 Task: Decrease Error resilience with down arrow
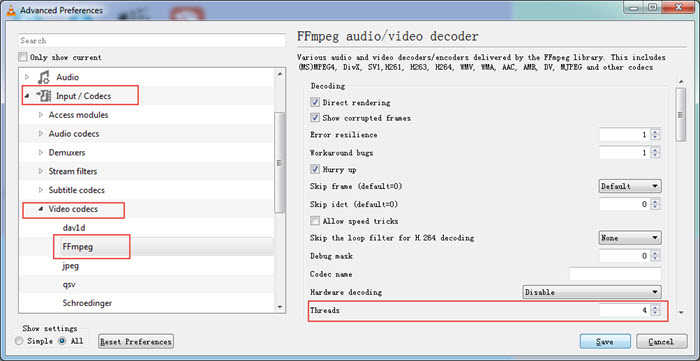point(655,137)
